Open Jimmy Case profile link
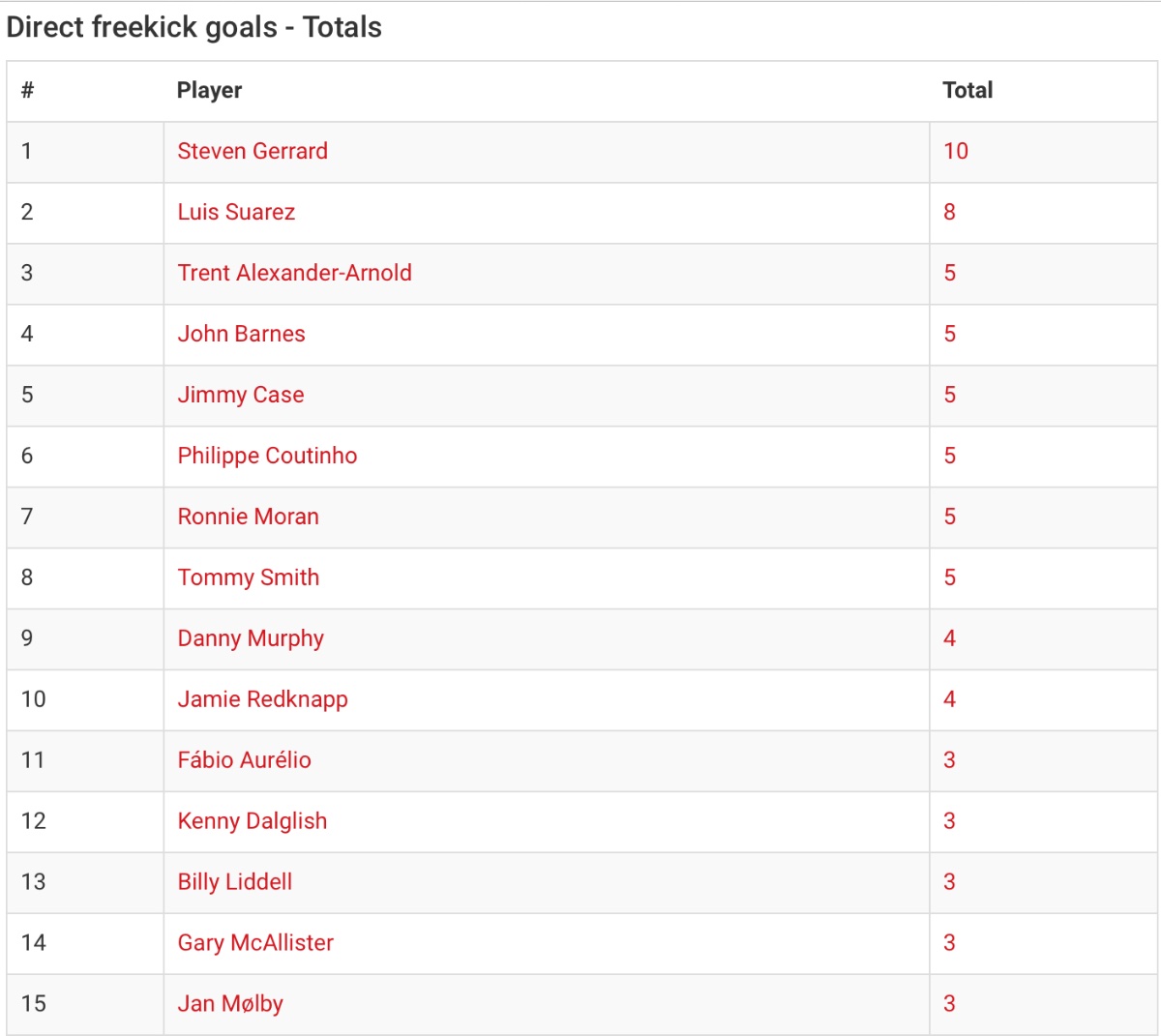Screen dimensions: 1161x1036 click(x=241, y=395)
